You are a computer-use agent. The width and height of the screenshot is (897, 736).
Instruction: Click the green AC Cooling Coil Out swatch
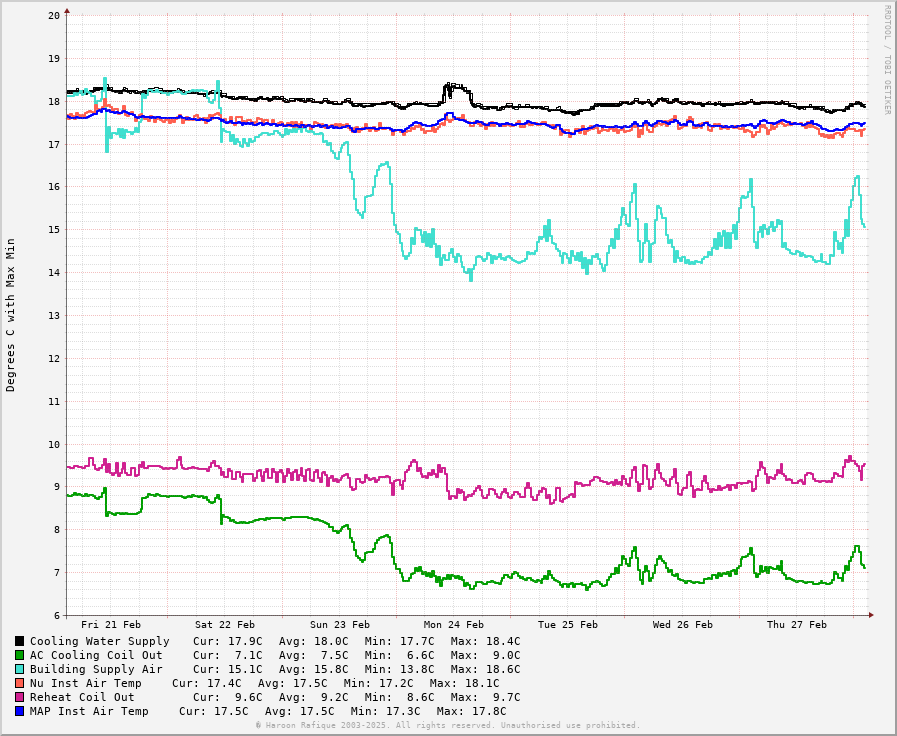pos(19,655)
